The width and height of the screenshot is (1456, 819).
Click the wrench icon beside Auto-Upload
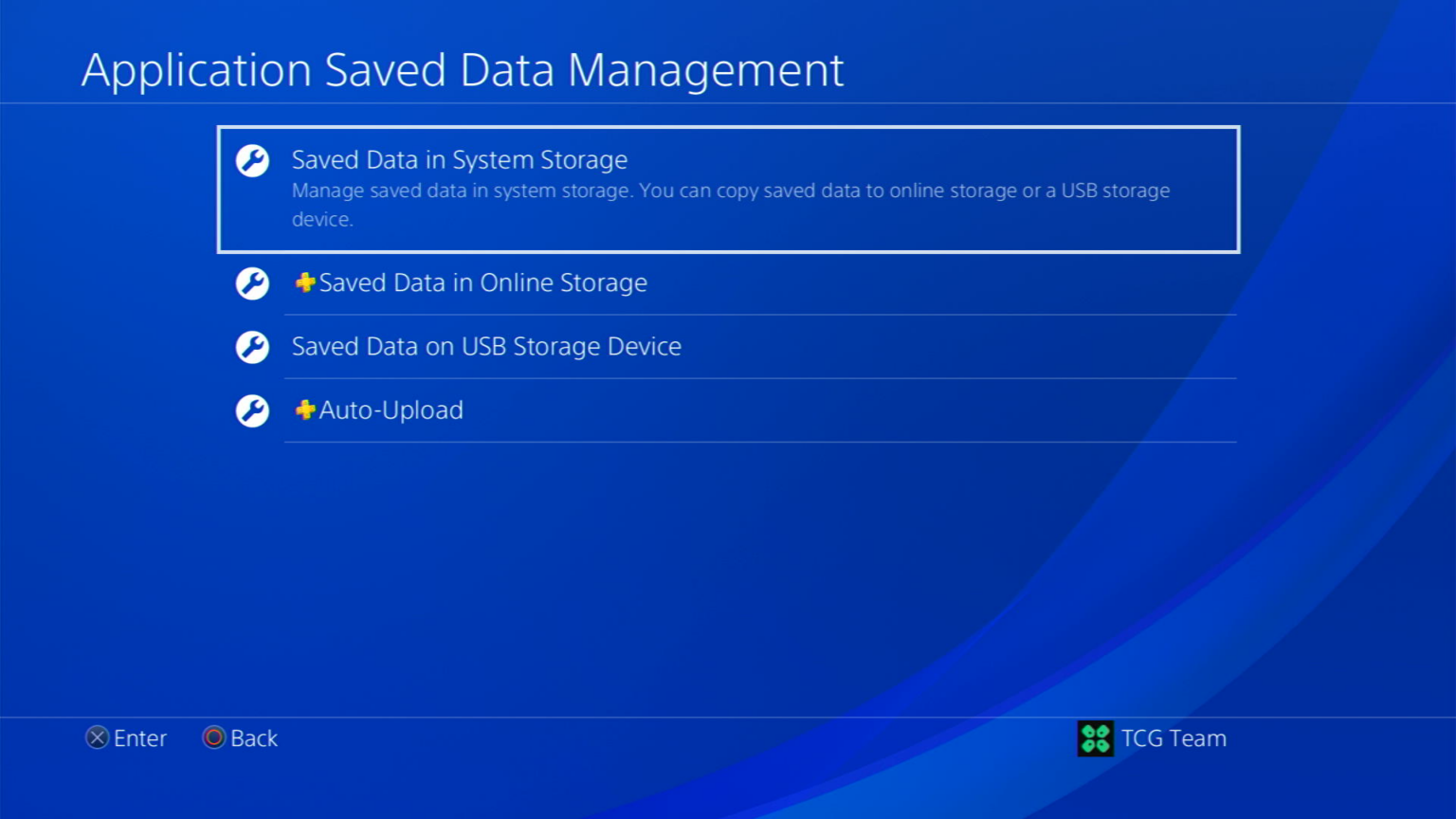click(x=251, y=410)
